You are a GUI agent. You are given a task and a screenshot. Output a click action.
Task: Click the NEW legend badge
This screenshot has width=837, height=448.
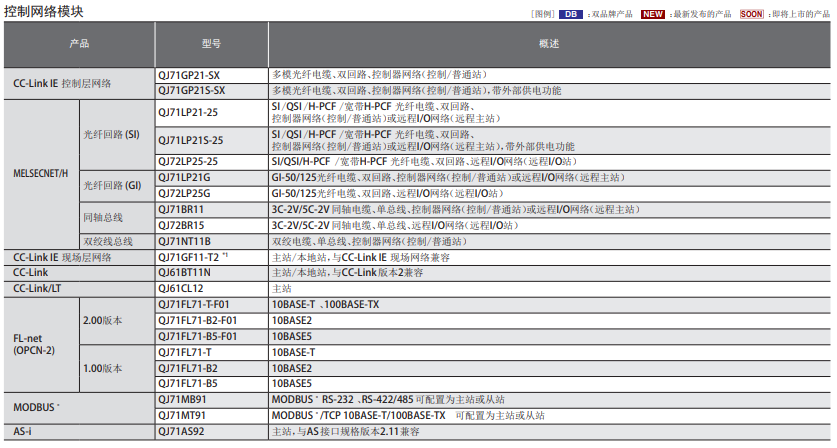point(653,14)
